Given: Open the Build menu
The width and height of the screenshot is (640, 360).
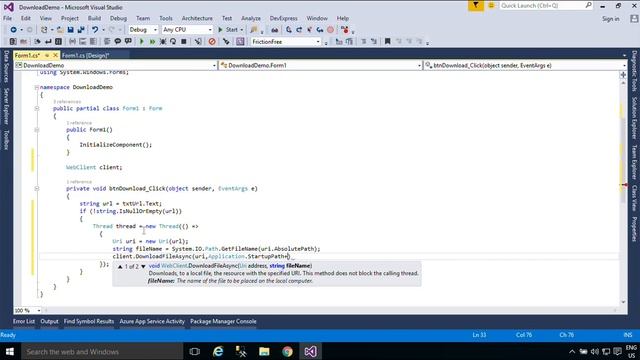Looking at the screenshot, I should [x=94, y=18].
